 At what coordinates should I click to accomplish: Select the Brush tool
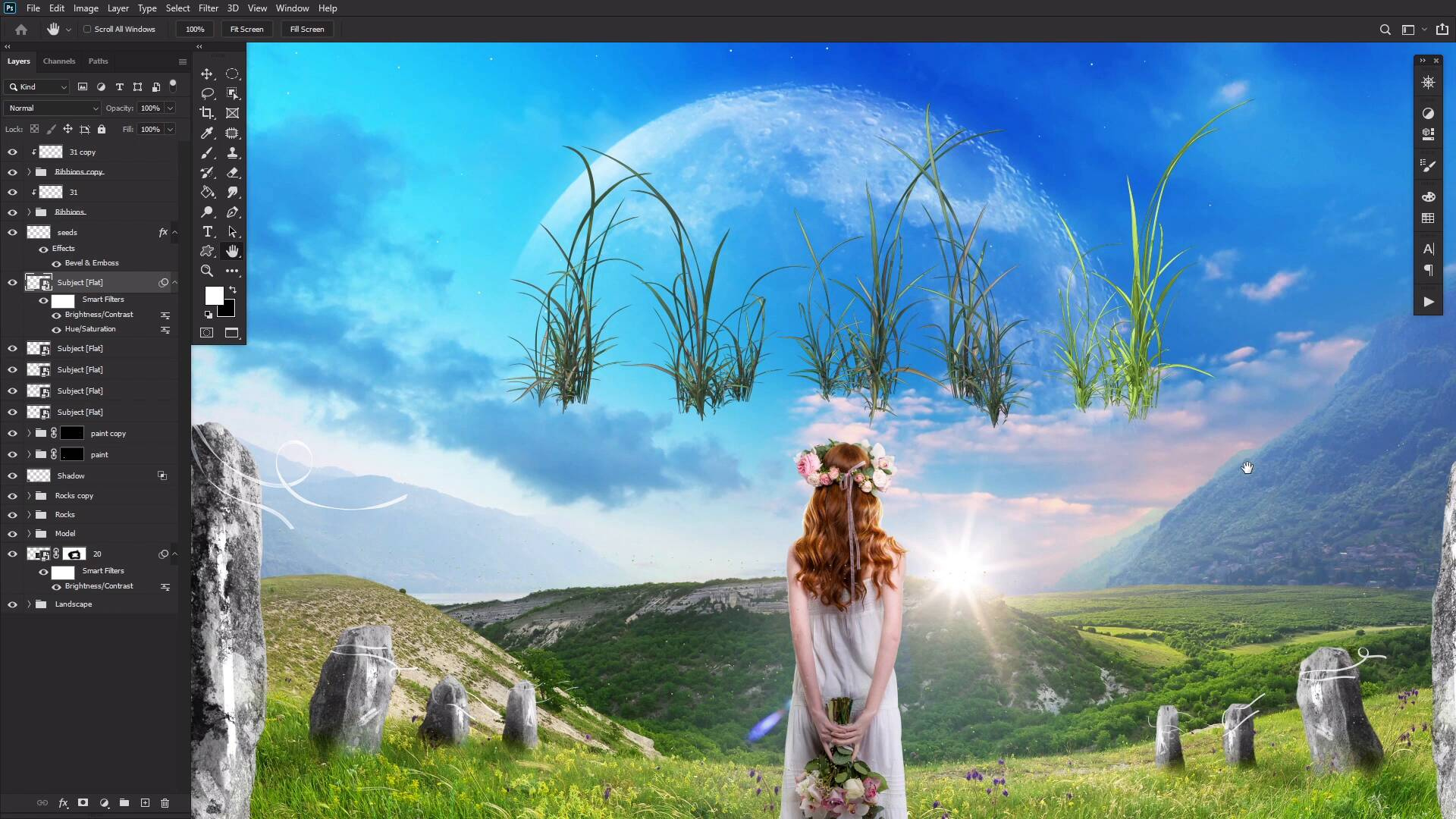(x=207, y=152)
